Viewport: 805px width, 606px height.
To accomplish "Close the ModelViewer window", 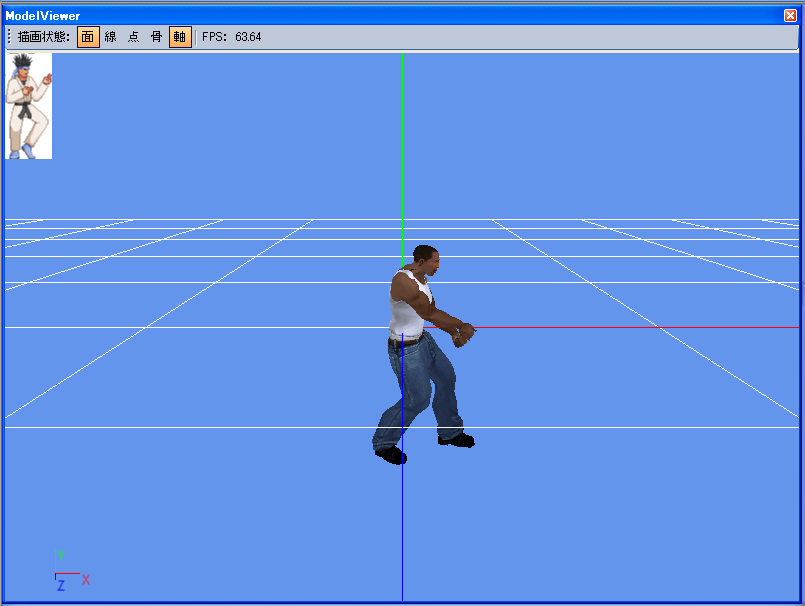I will (790, 15).
